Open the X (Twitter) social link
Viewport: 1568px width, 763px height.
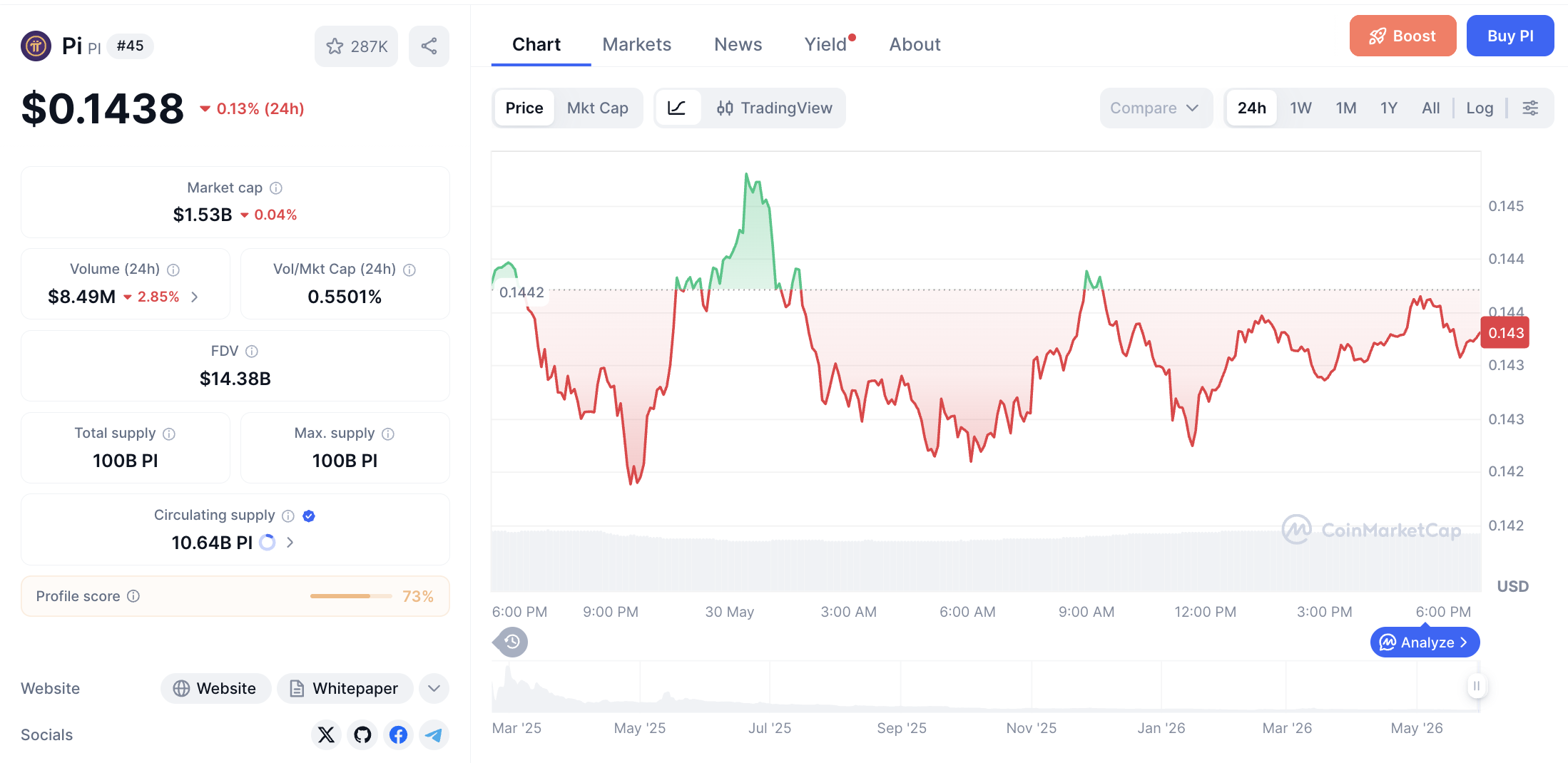326,734
